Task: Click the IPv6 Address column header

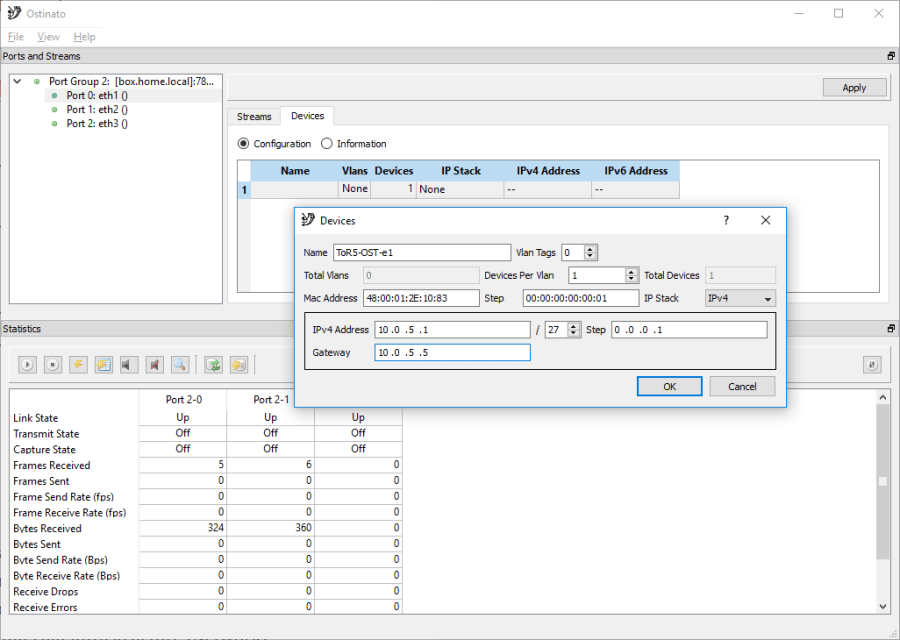Action: (635, 171)
